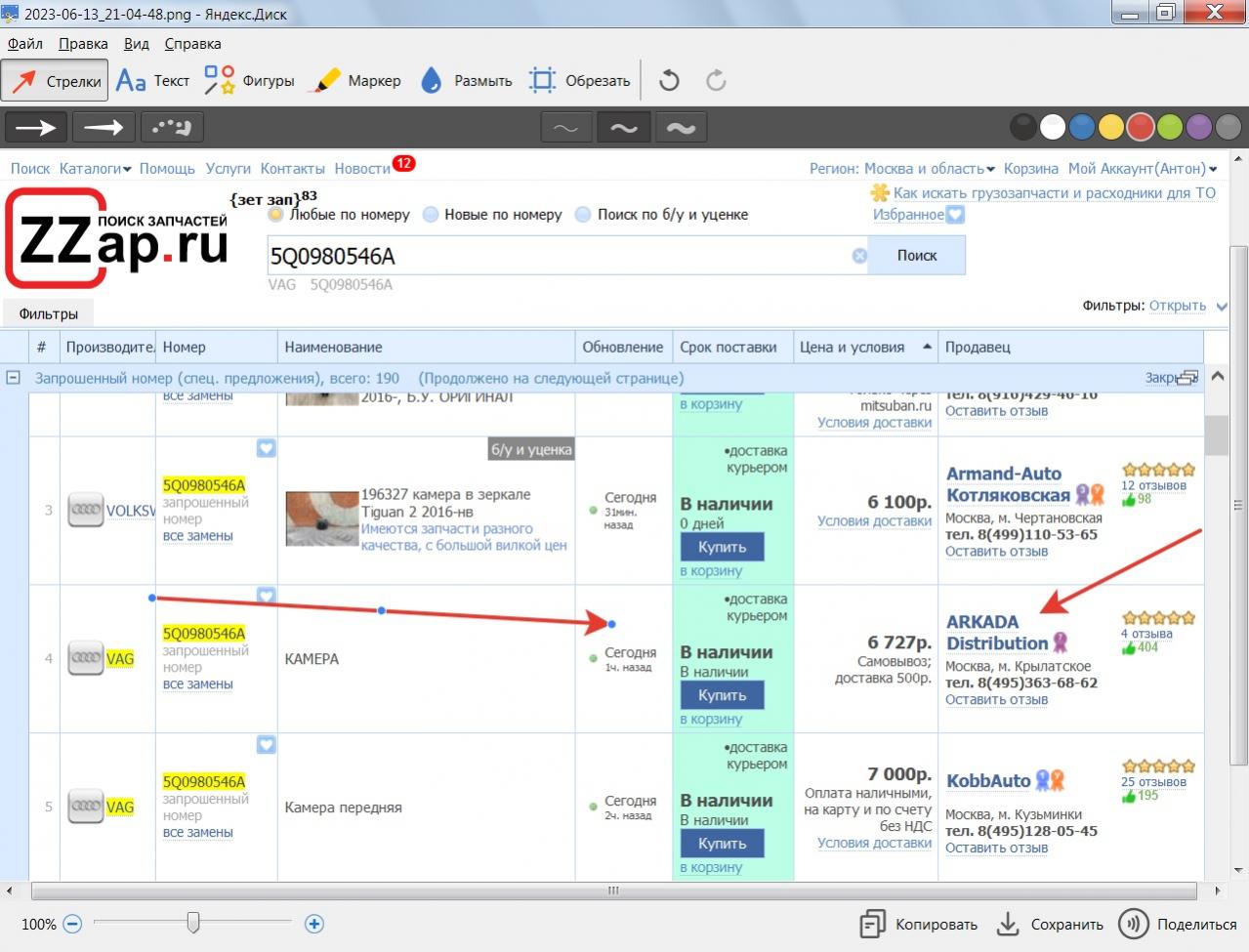This screenshot has height=952, width=1249.
Task: Select the tapered arrow style
Action: click(x=104, y=127)
